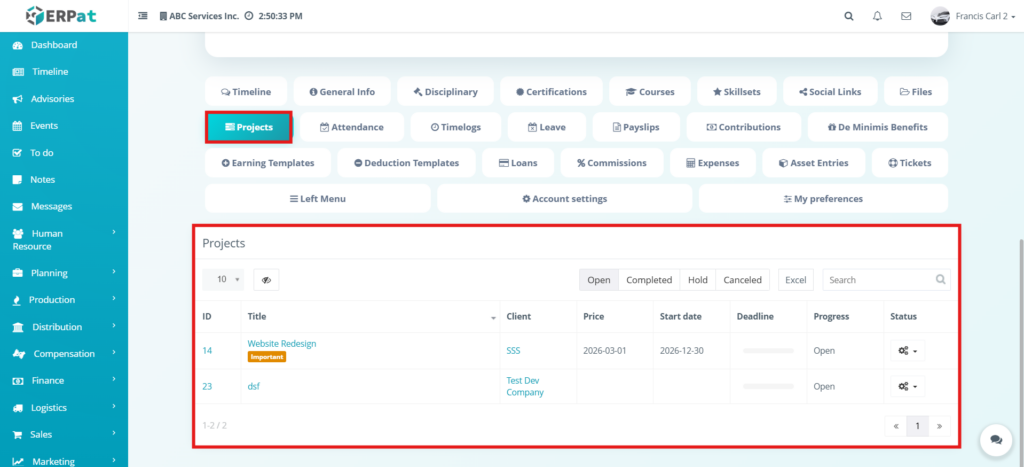Open the mail envelope icon in header
The width and height of the screenshot is (1024, 467).
coord(906,16)
